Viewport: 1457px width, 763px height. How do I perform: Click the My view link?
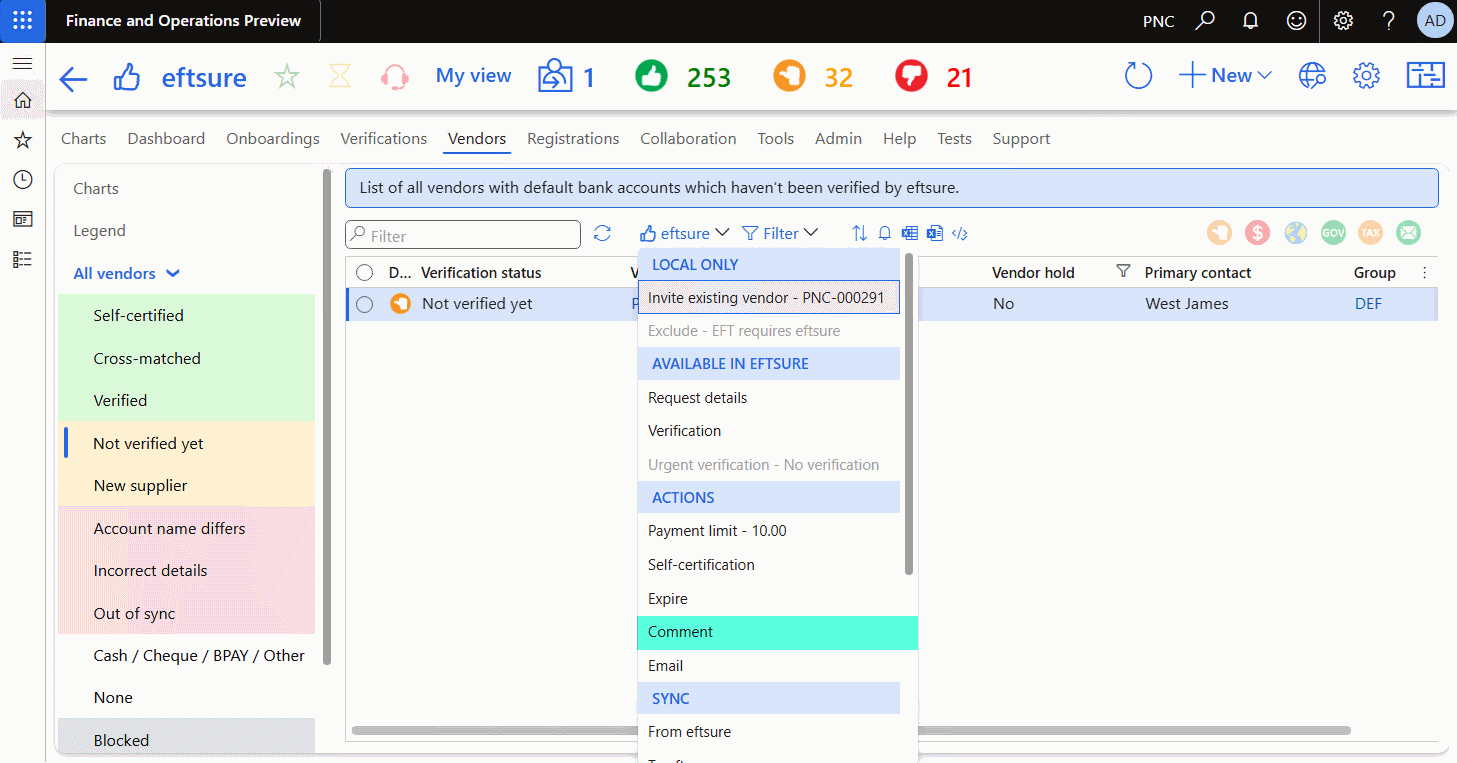(x=473, y=76)
